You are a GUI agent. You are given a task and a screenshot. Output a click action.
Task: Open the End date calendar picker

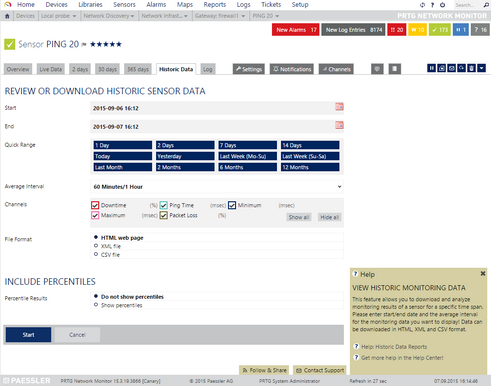339,125
